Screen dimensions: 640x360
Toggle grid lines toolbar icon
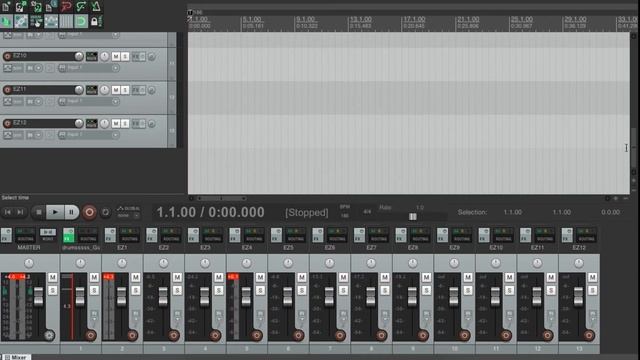(66, 21)
